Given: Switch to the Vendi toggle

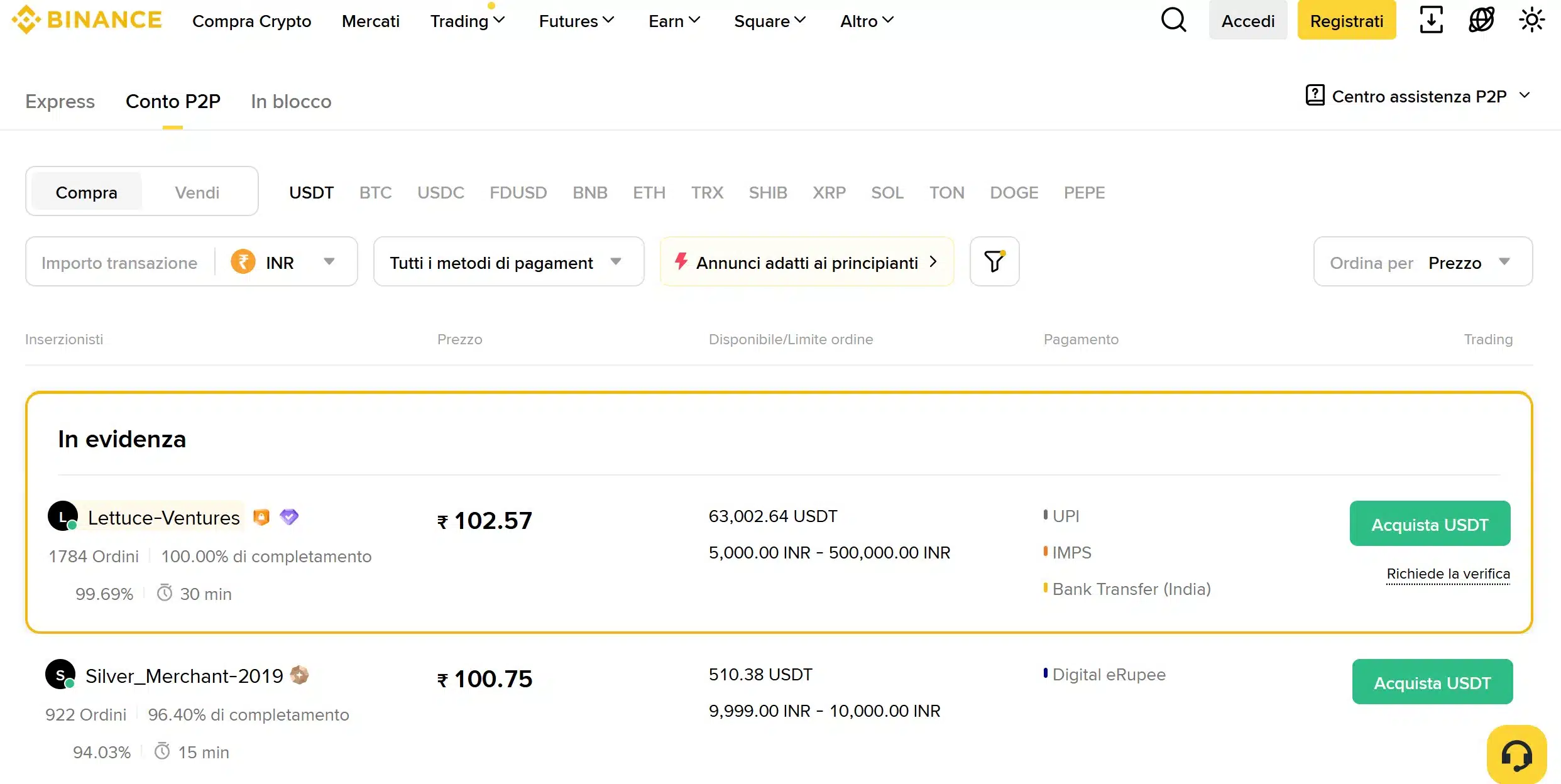Looking at the screenshot, I should pyautogui.click(x=197, y=192).
